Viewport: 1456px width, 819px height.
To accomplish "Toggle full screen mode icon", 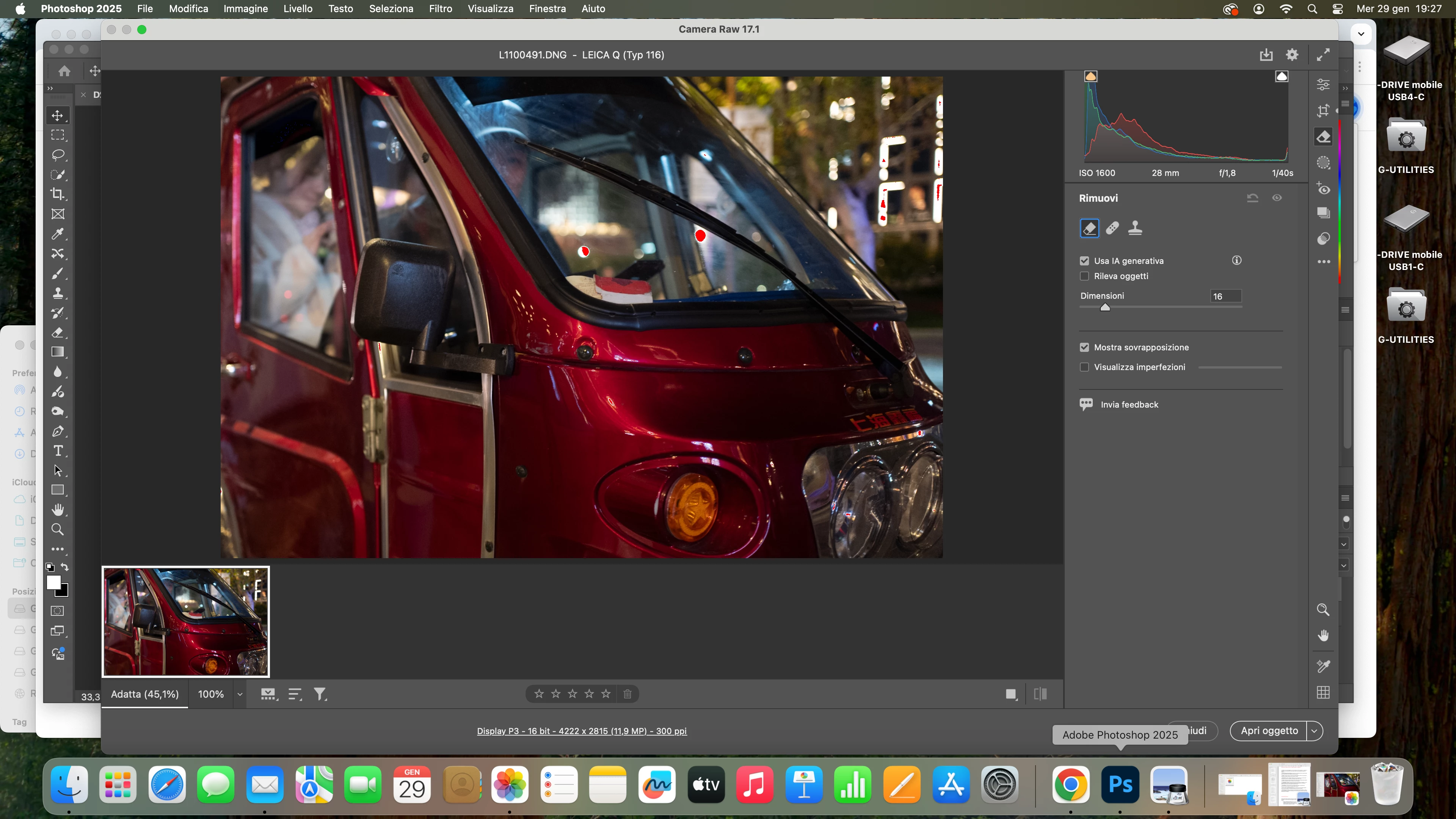I will point(1323,55).
